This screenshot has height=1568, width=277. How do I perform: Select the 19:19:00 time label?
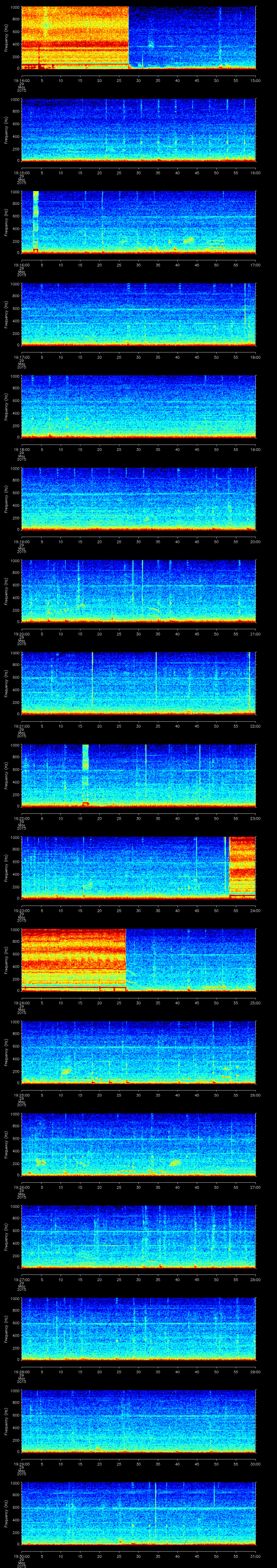(x=21, y=542)
